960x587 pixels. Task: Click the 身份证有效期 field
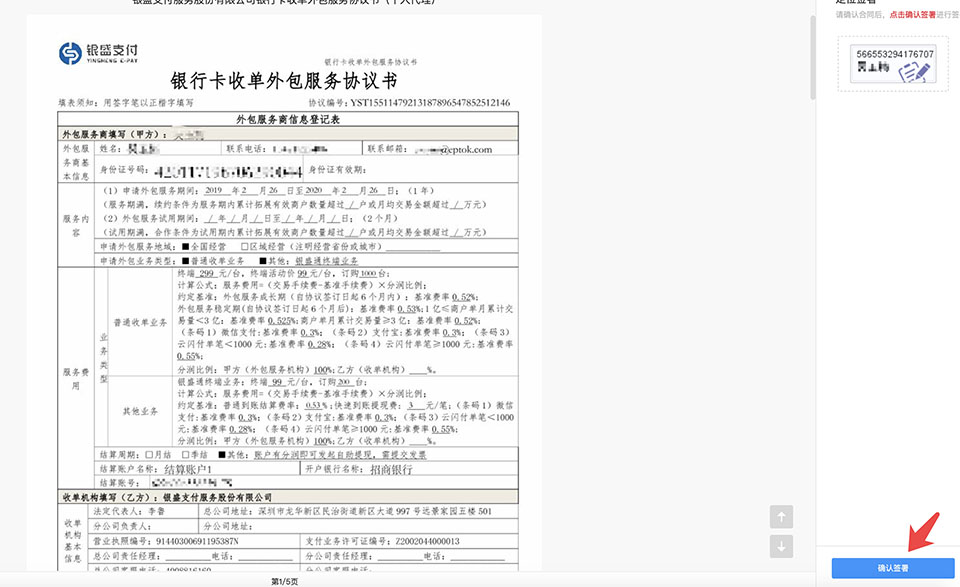click(x=411, y=170)
